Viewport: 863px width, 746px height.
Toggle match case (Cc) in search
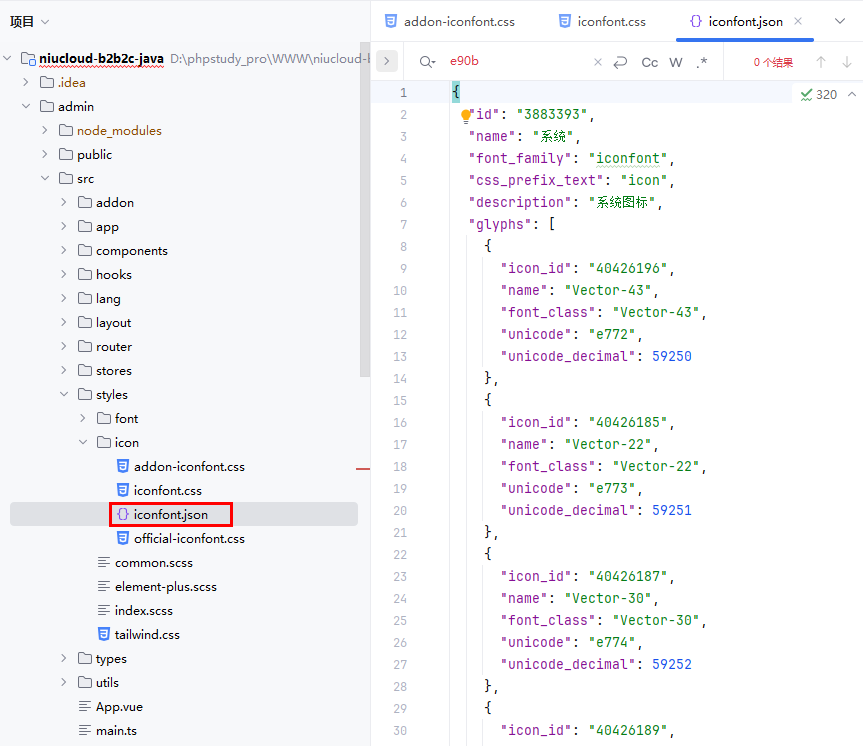click(x=649, y=62)
